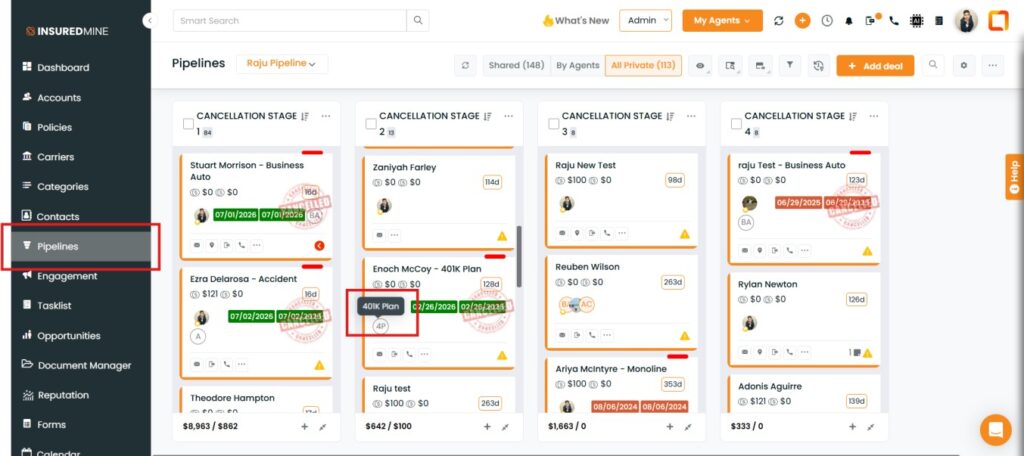
Task: Check the Cancellation Stage 4 checkbox
Action: [x=737, y=123]
